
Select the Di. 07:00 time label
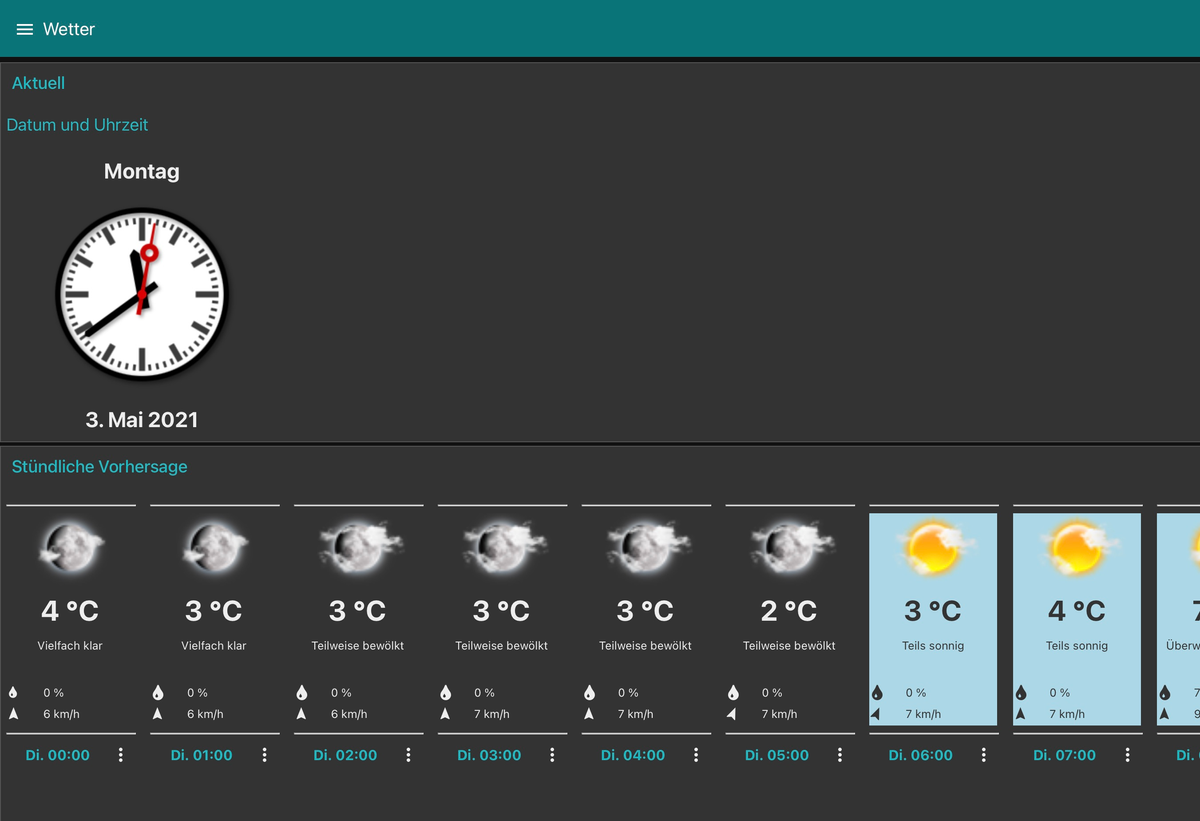coord(1066,755)
